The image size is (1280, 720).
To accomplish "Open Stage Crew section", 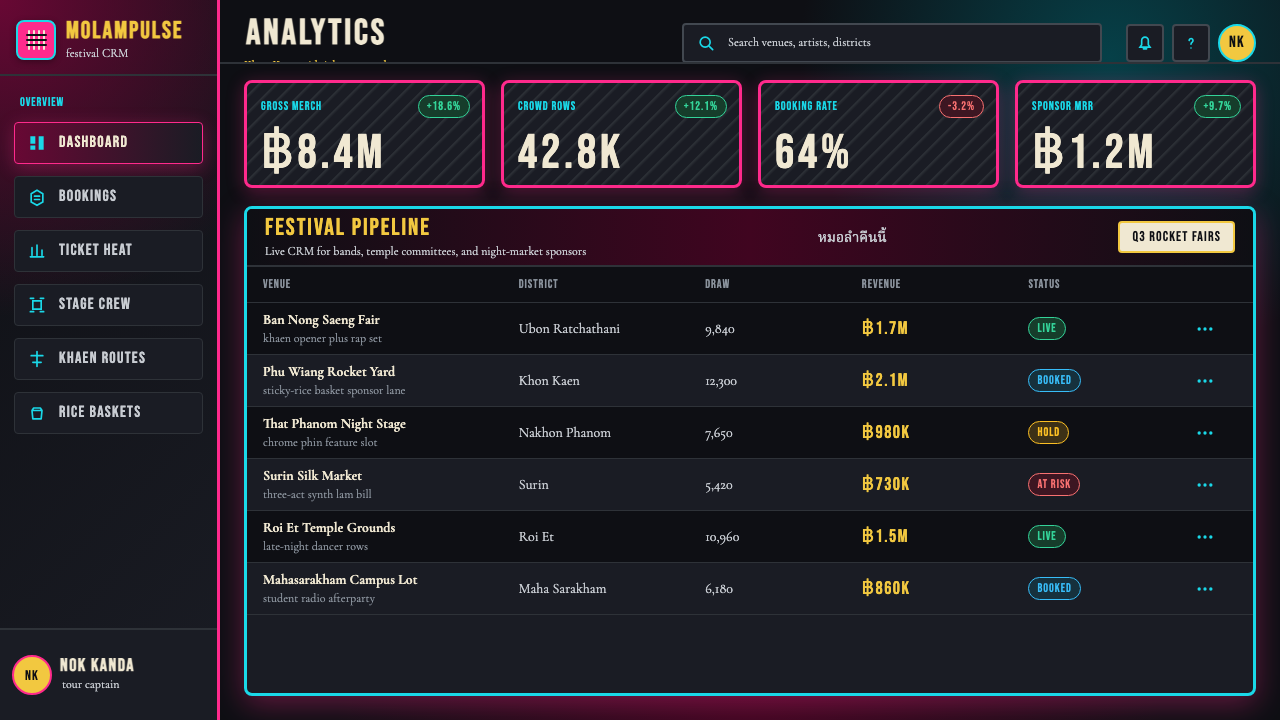I will [108, 305].
